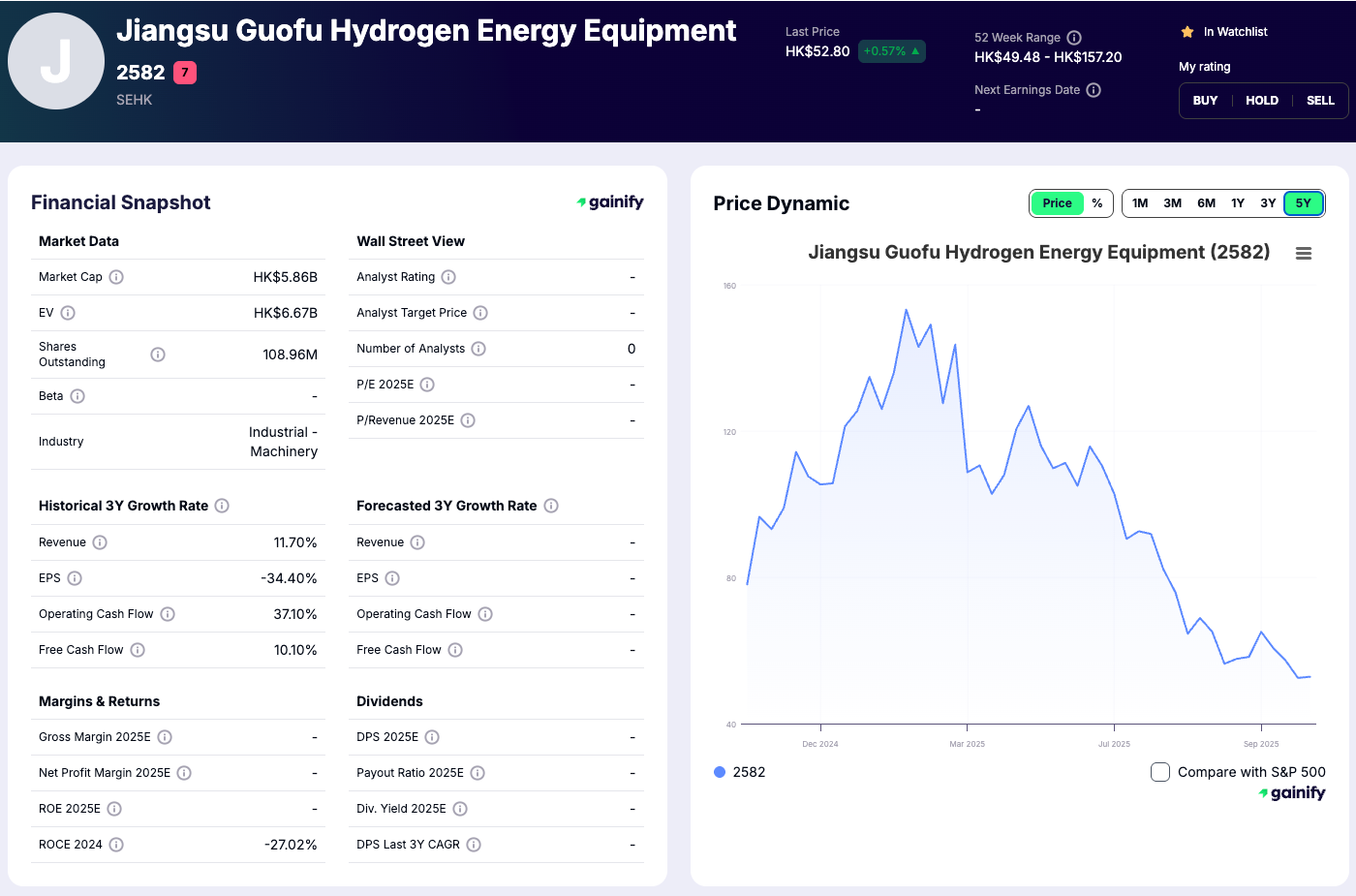Open the Div. Yield 2025E tooltip
The image size is (1356, 896).
(x=459, y=808)
